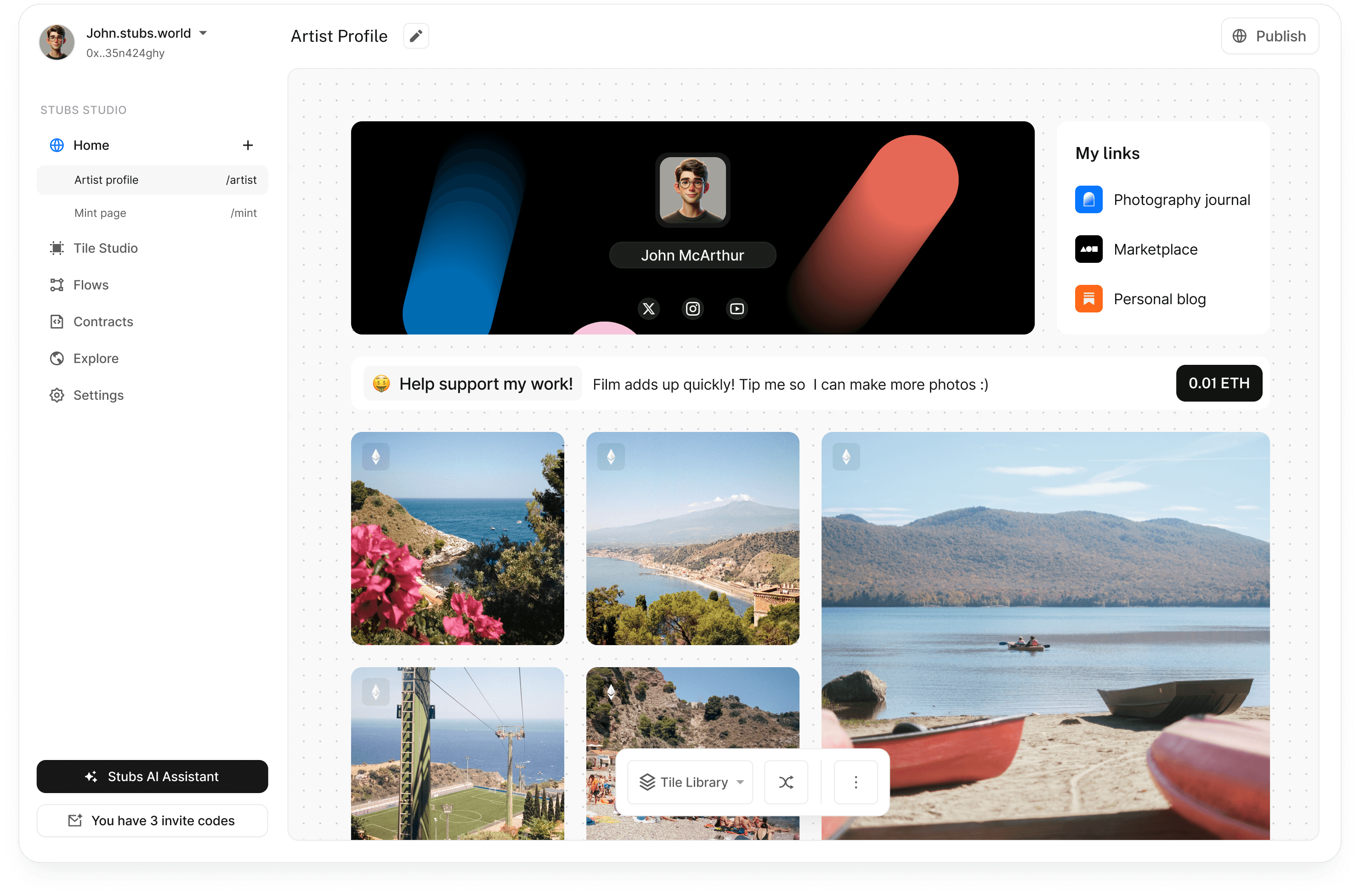Click the YouTube social icon
This screenshot has height=896, width=1360.
[x=737, y=309]
